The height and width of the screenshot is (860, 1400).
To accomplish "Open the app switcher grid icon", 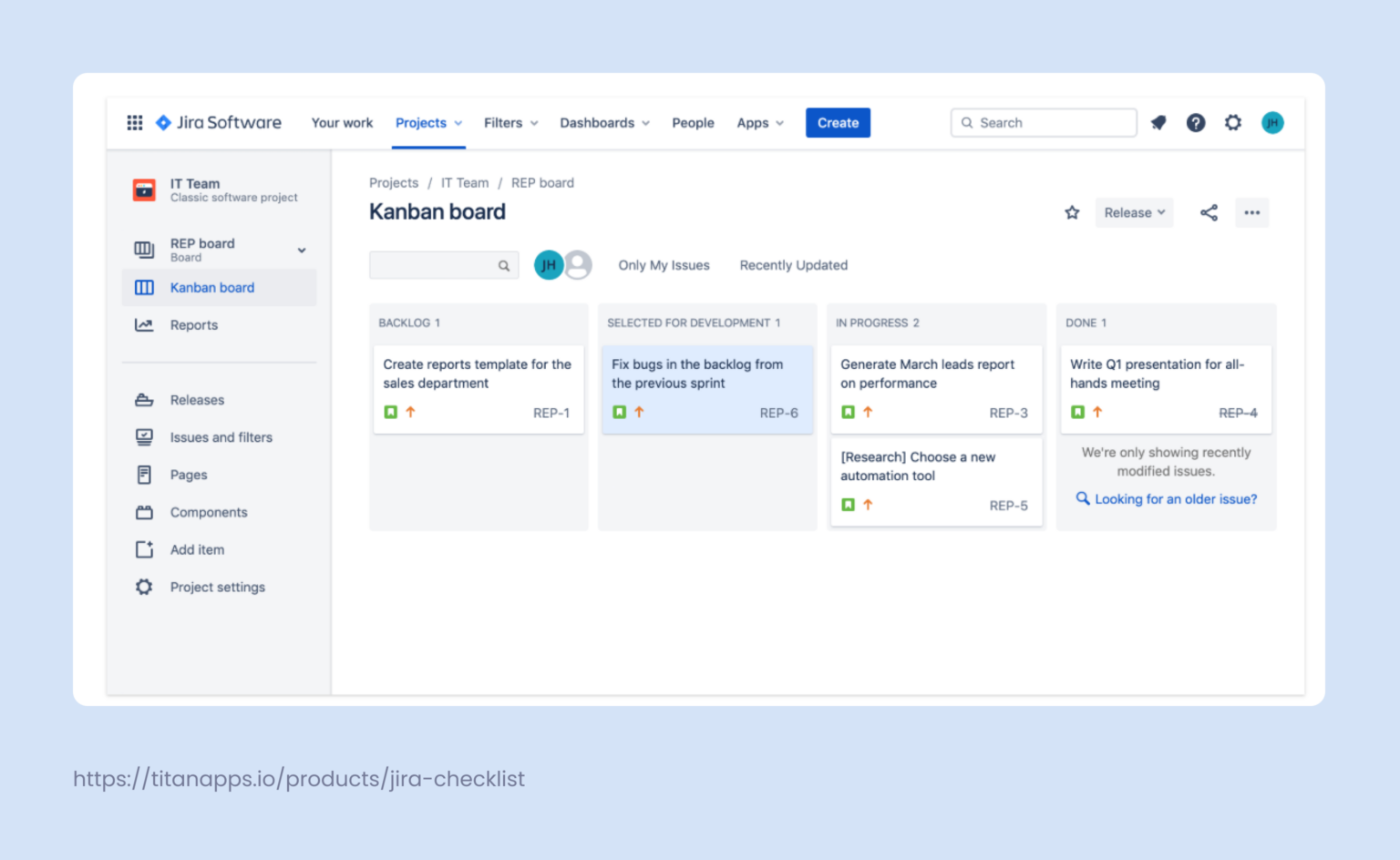I will coord(134,122).
